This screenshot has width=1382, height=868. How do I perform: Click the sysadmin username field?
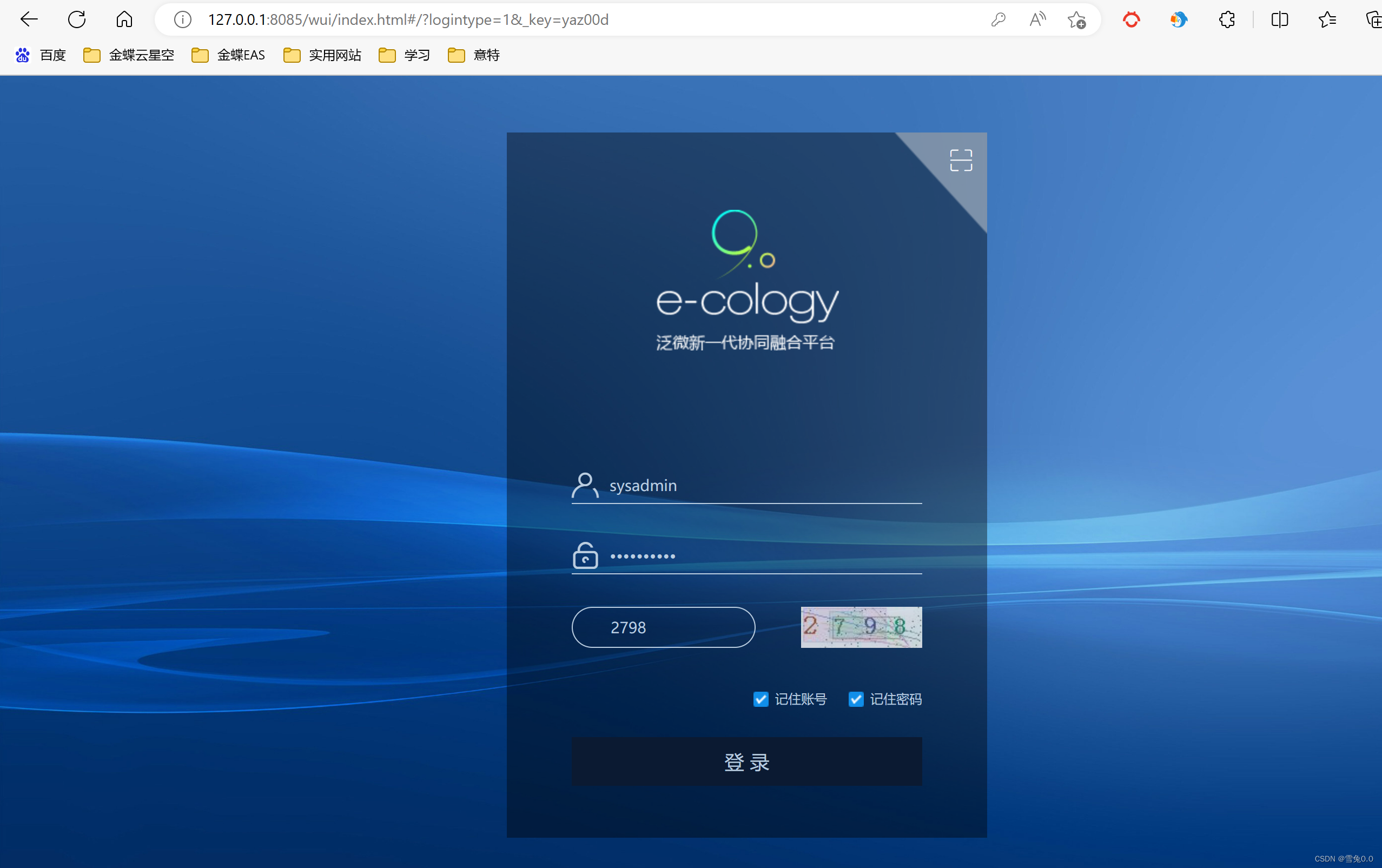point(758,485)
